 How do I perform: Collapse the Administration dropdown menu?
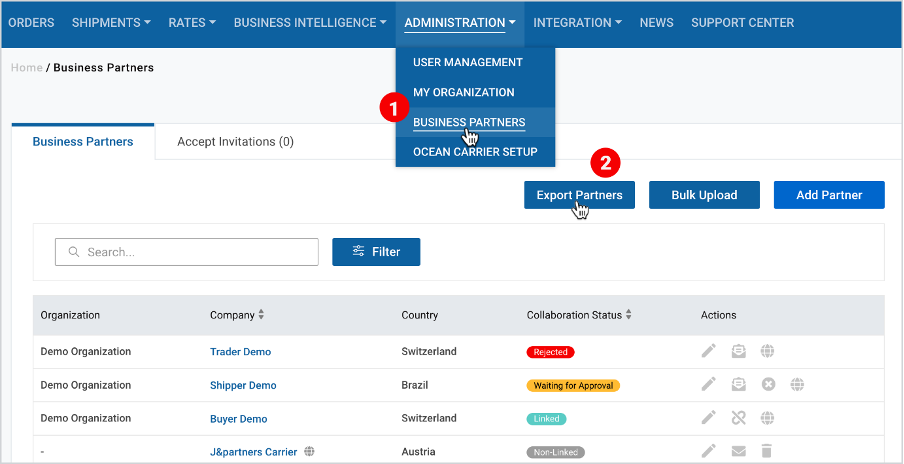tap(460, 24)
